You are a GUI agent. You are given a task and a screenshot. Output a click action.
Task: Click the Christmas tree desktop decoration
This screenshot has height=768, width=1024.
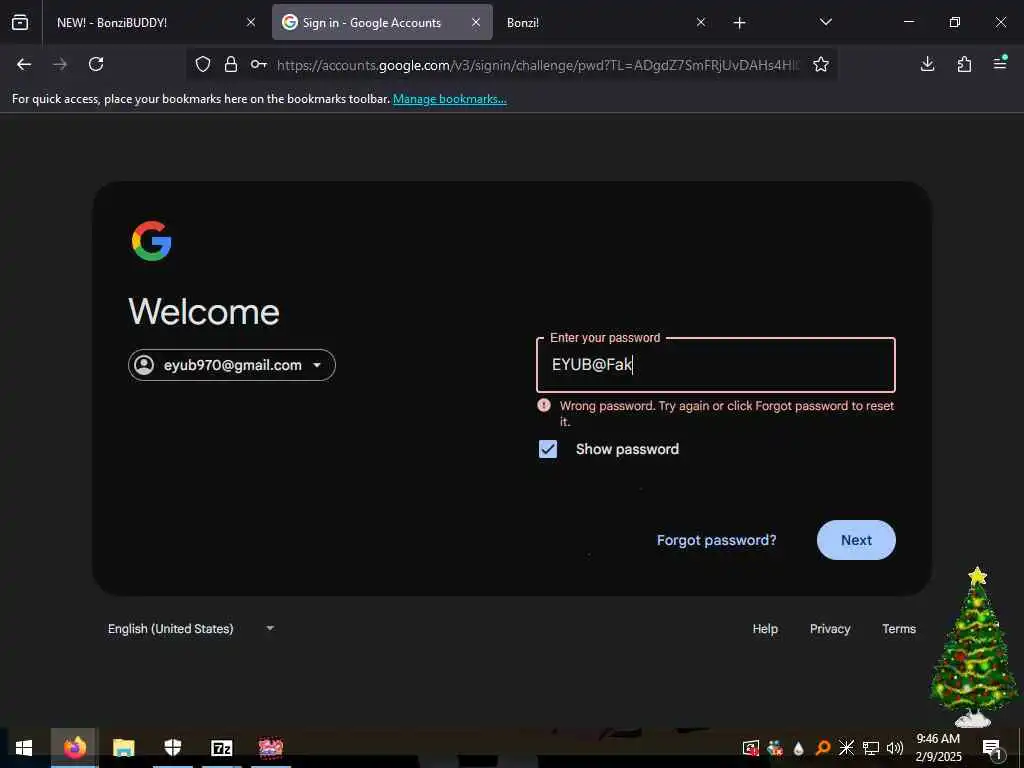tap(974, 647)
